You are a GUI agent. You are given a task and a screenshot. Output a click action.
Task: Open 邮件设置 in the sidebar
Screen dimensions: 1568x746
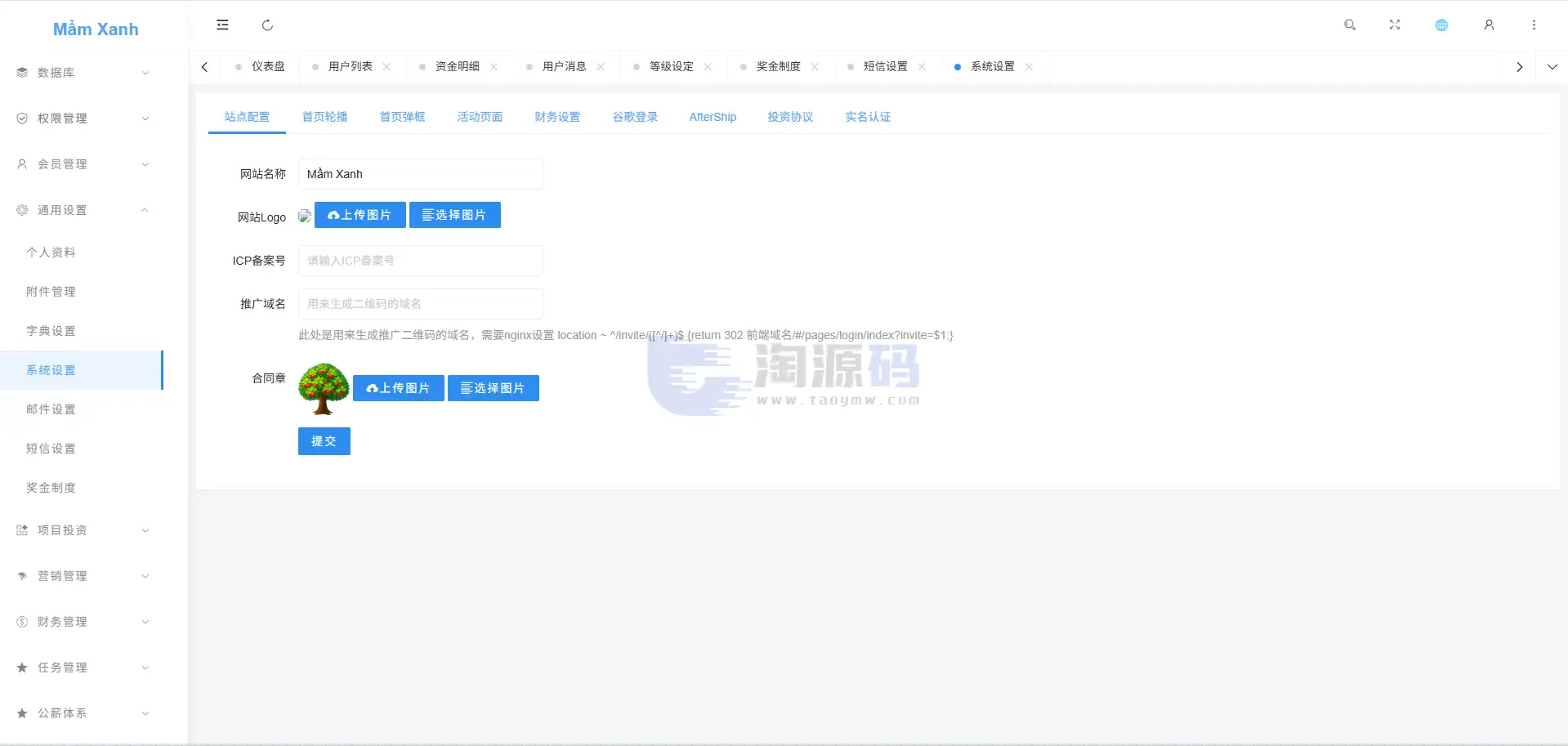coord(82,409)
